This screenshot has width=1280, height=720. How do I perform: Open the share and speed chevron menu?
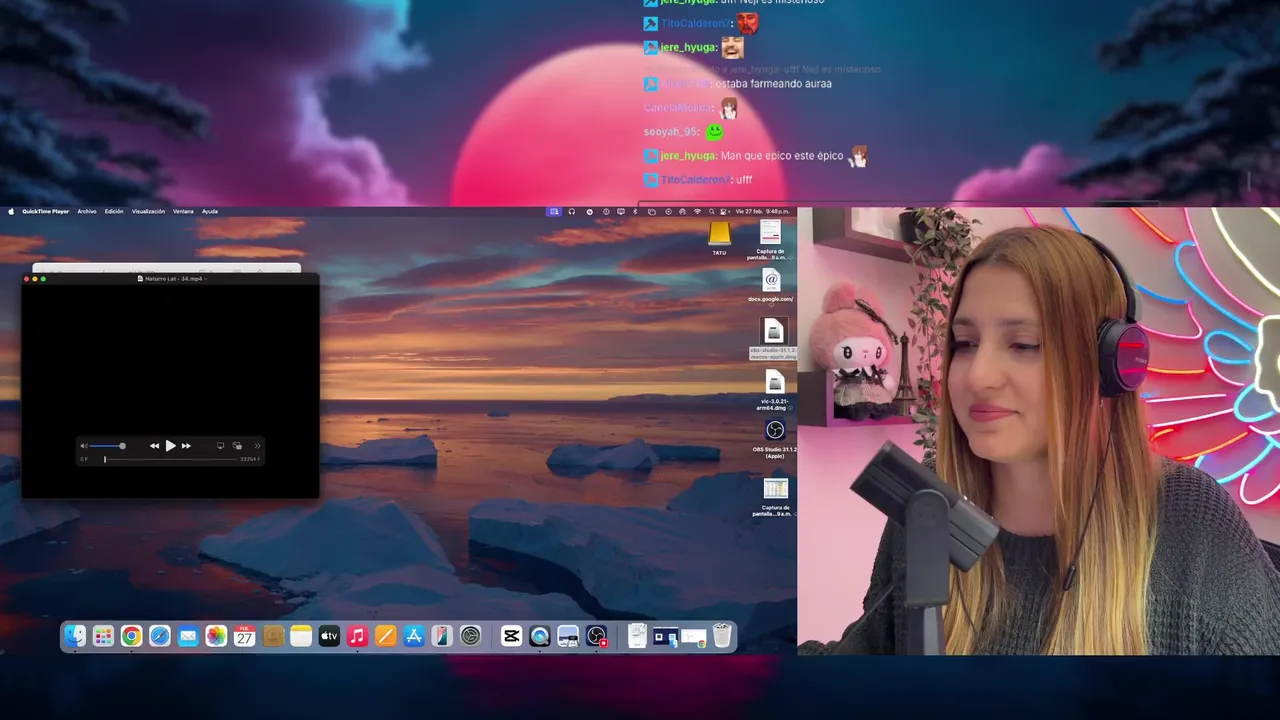[257, 446]
